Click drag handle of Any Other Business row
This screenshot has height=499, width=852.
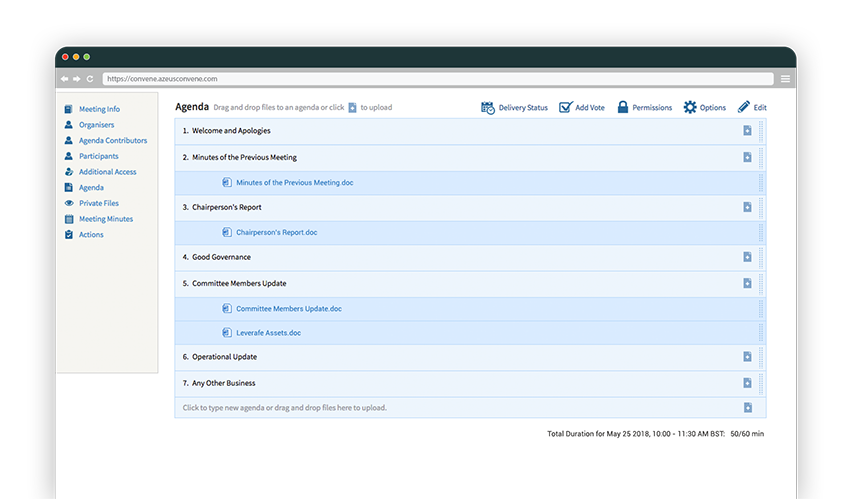tap(761, 384)
